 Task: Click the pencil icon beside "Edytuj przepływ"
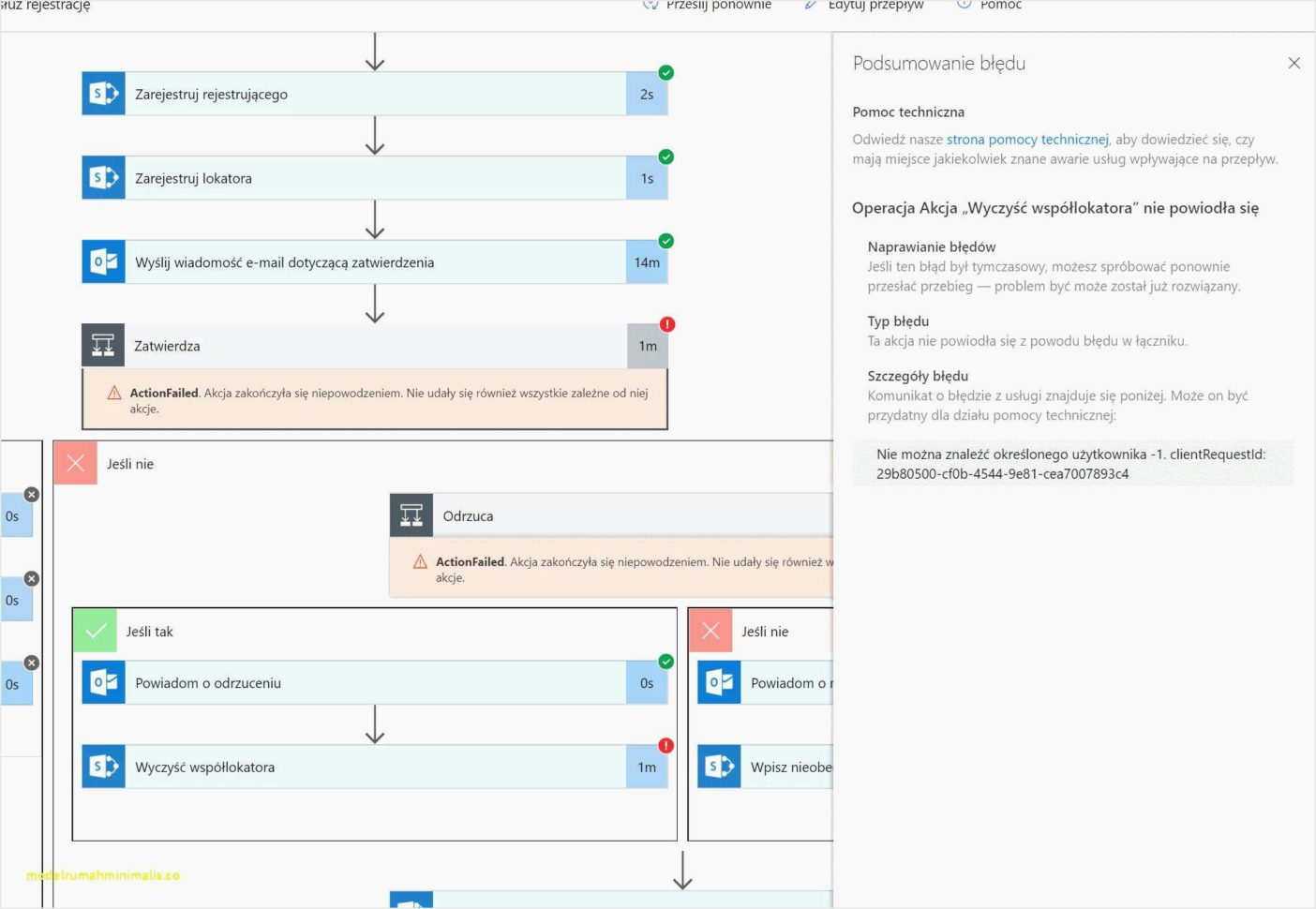point(812,5)
